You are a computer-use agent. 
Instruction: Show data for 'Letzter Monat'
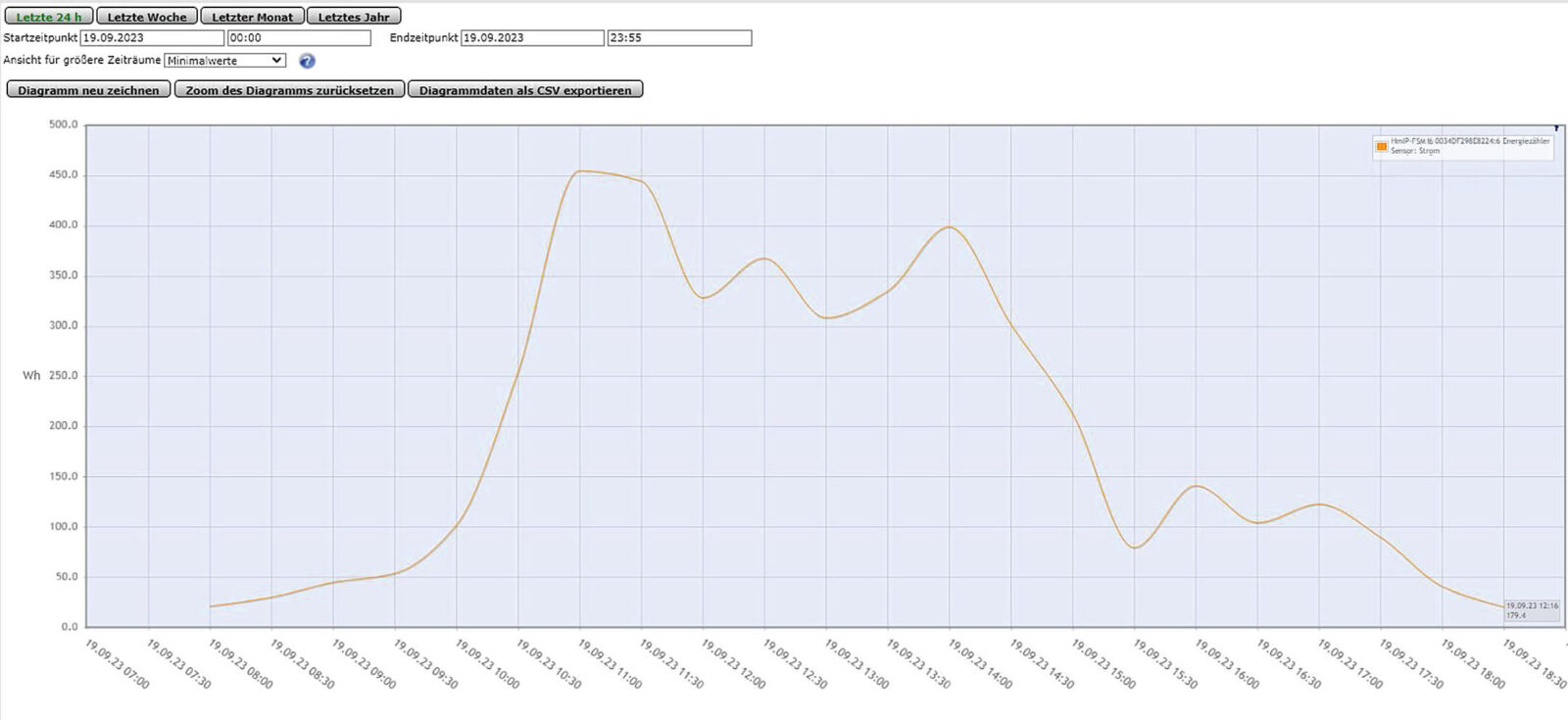(252, 17)
